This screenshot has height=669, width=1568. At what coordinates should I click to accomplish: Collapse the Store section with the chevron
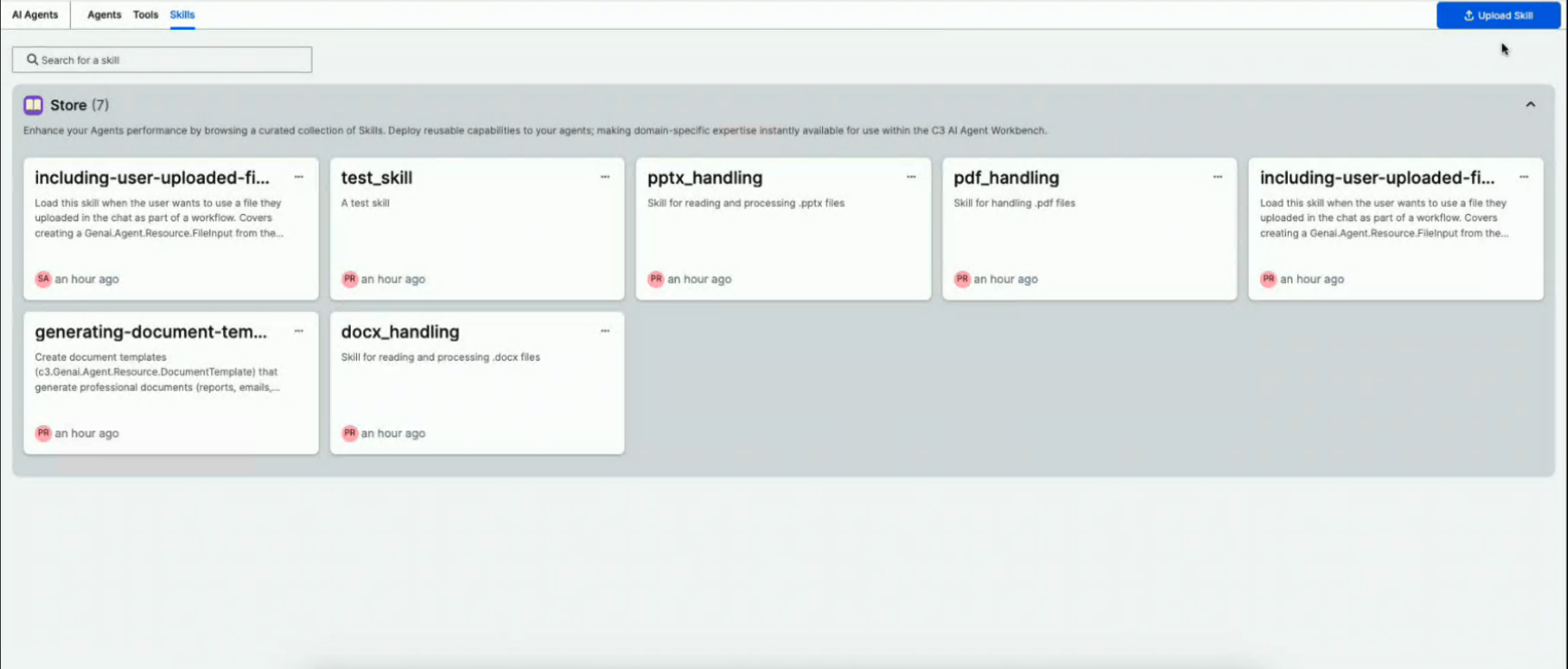(1530, 105)
